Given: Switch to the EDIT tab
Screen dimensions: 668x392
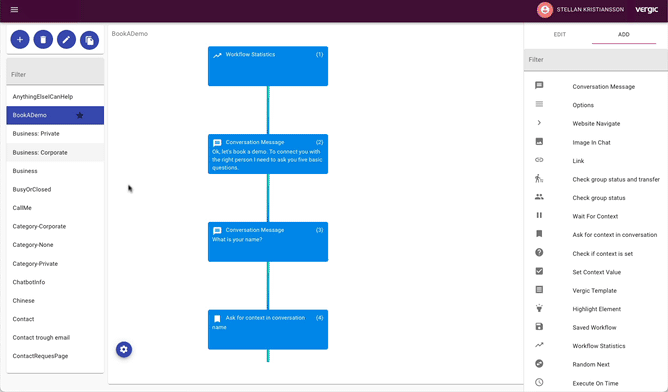Looking at the screenshot, I should click(559, 35).
